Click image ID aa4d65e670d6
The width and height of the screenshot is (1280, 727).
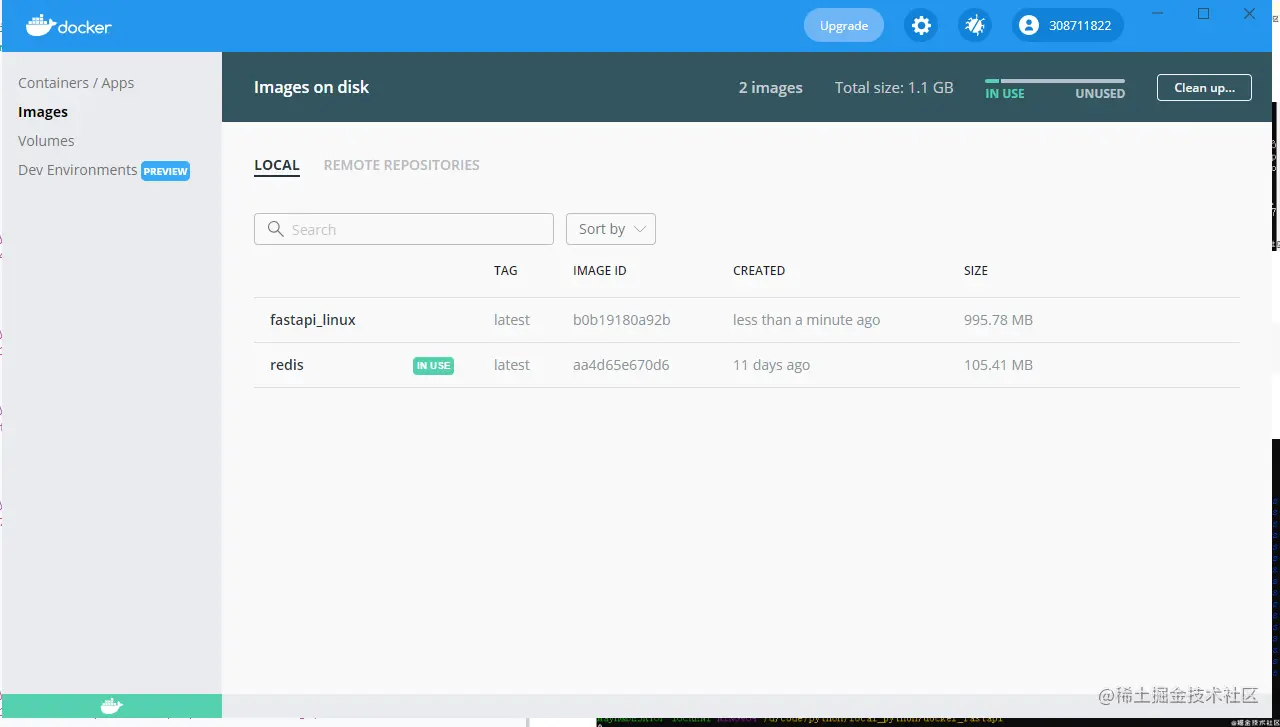pyautogui.click(x=621, y=365)
